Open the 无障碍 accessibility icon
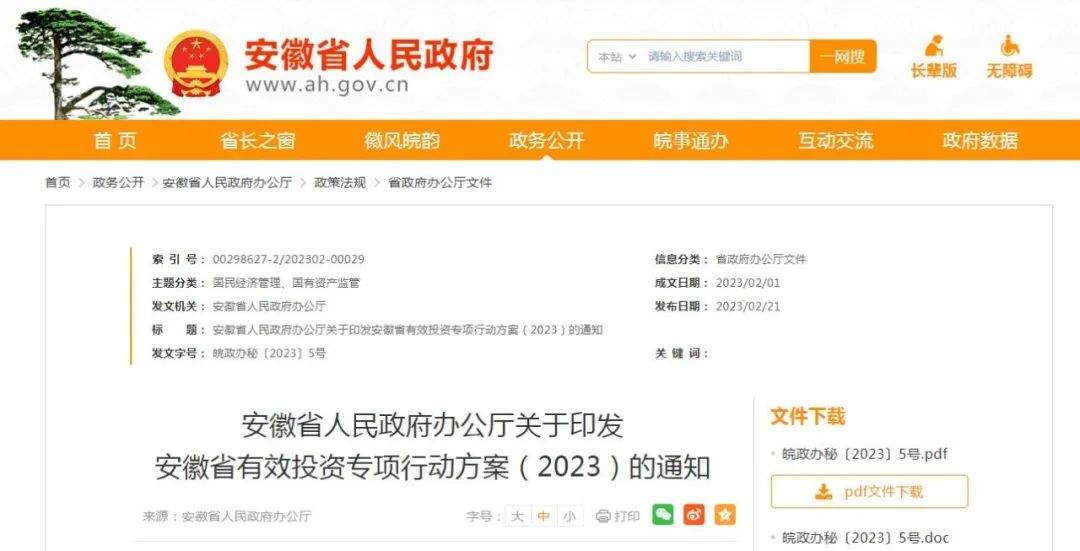Image resolution: width=1080 pixels, height=551 pixels. point(1009,46)
